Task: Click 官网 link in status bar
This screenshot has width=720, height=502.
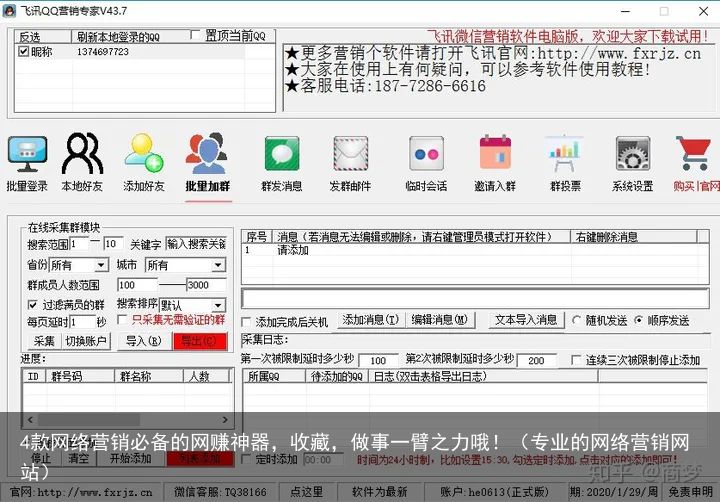Action: coord(81,492)
